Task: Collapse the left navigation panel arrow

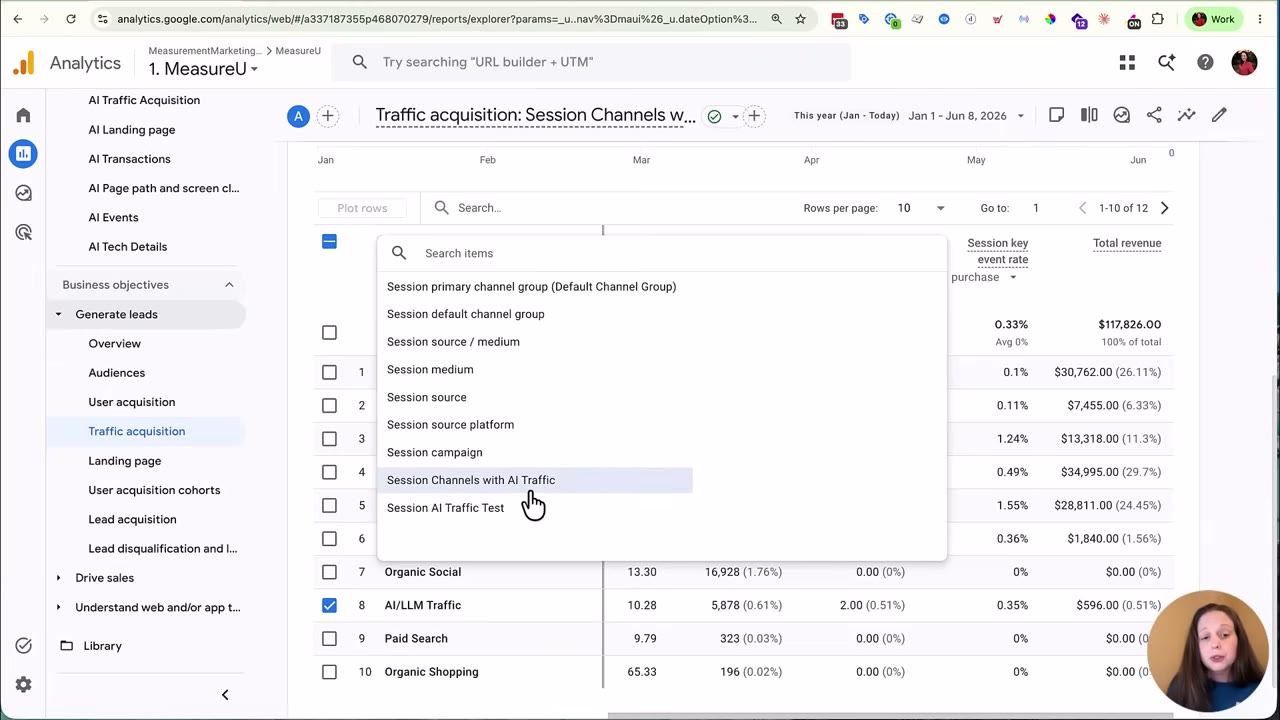Action: (225, 695)
